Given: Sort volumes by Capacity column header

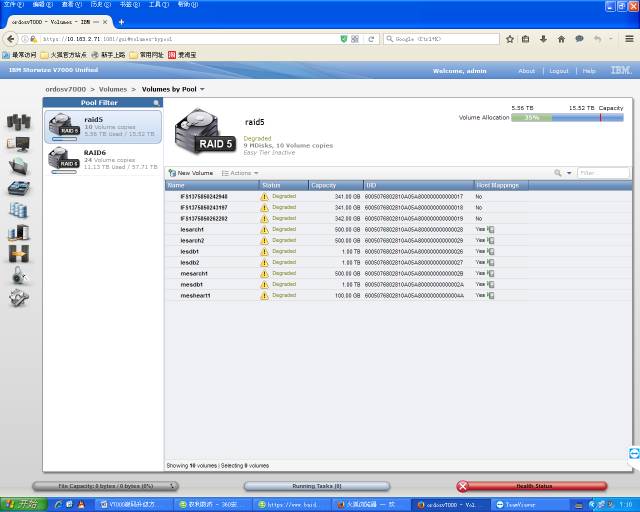Looking at the screenshot, I should coord(324,185).
